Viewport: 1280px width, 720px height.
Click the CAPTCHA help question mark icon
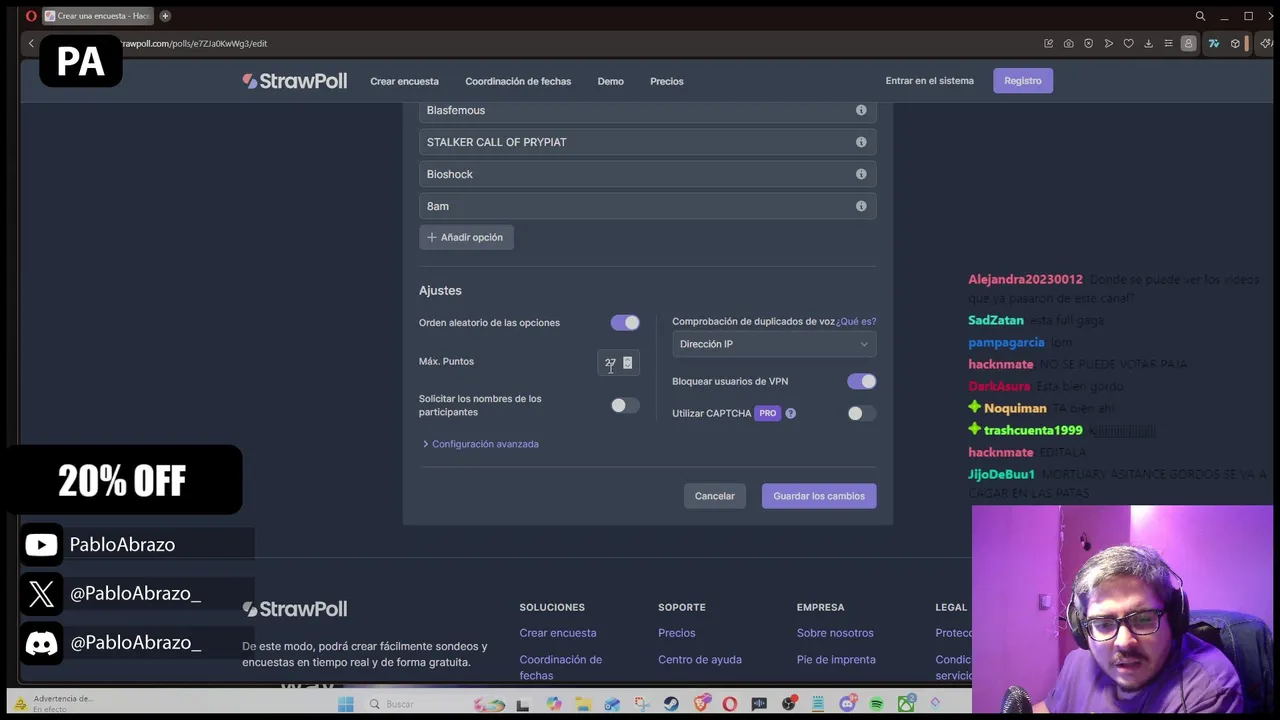click(x=790, y=413)
